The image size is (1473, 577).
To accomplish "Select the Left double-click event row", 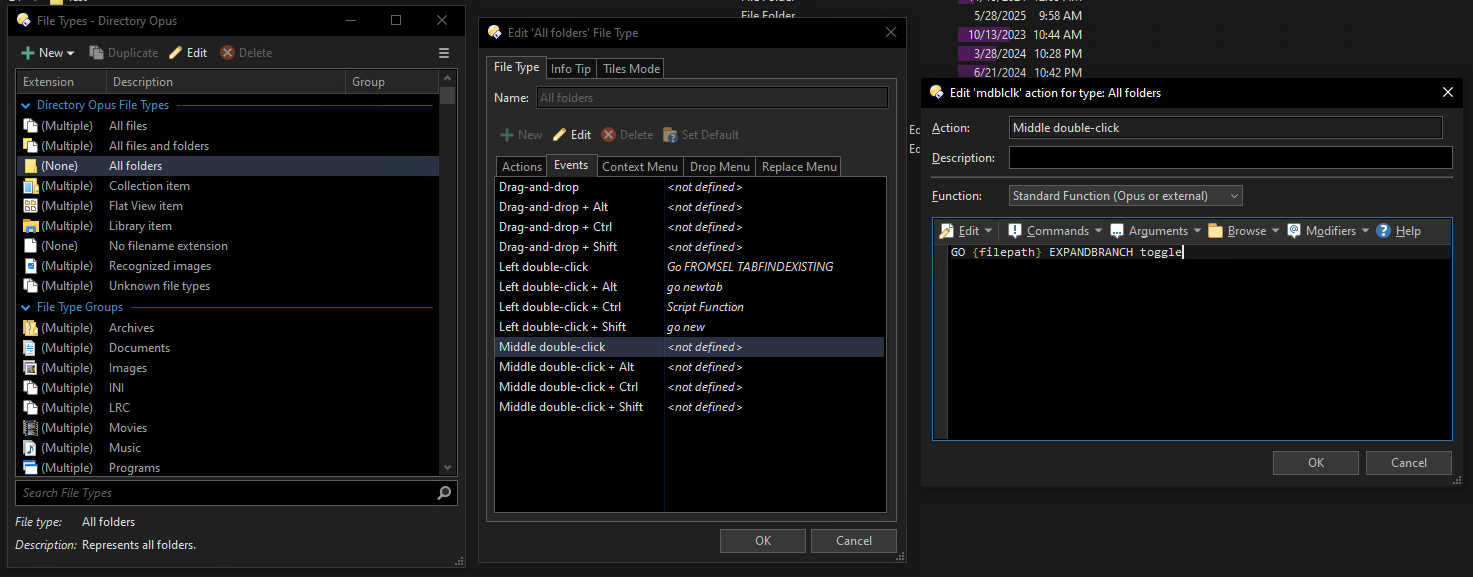I will click(x=690, y=267).
